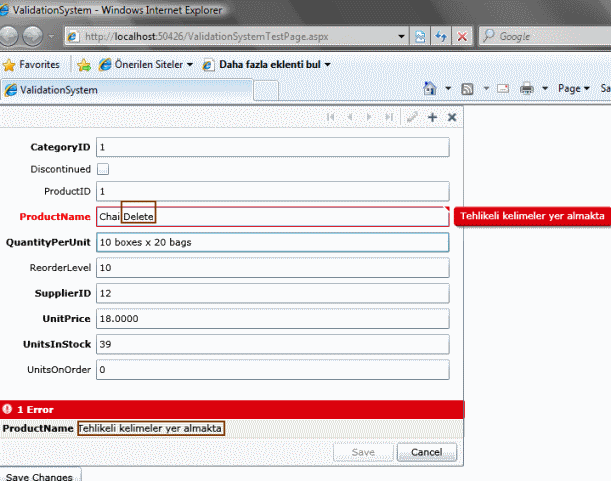Image resolution: width=611 pixels, height=481 pixels.
Task: Open the Favorites button
Action: pos(31,65)
